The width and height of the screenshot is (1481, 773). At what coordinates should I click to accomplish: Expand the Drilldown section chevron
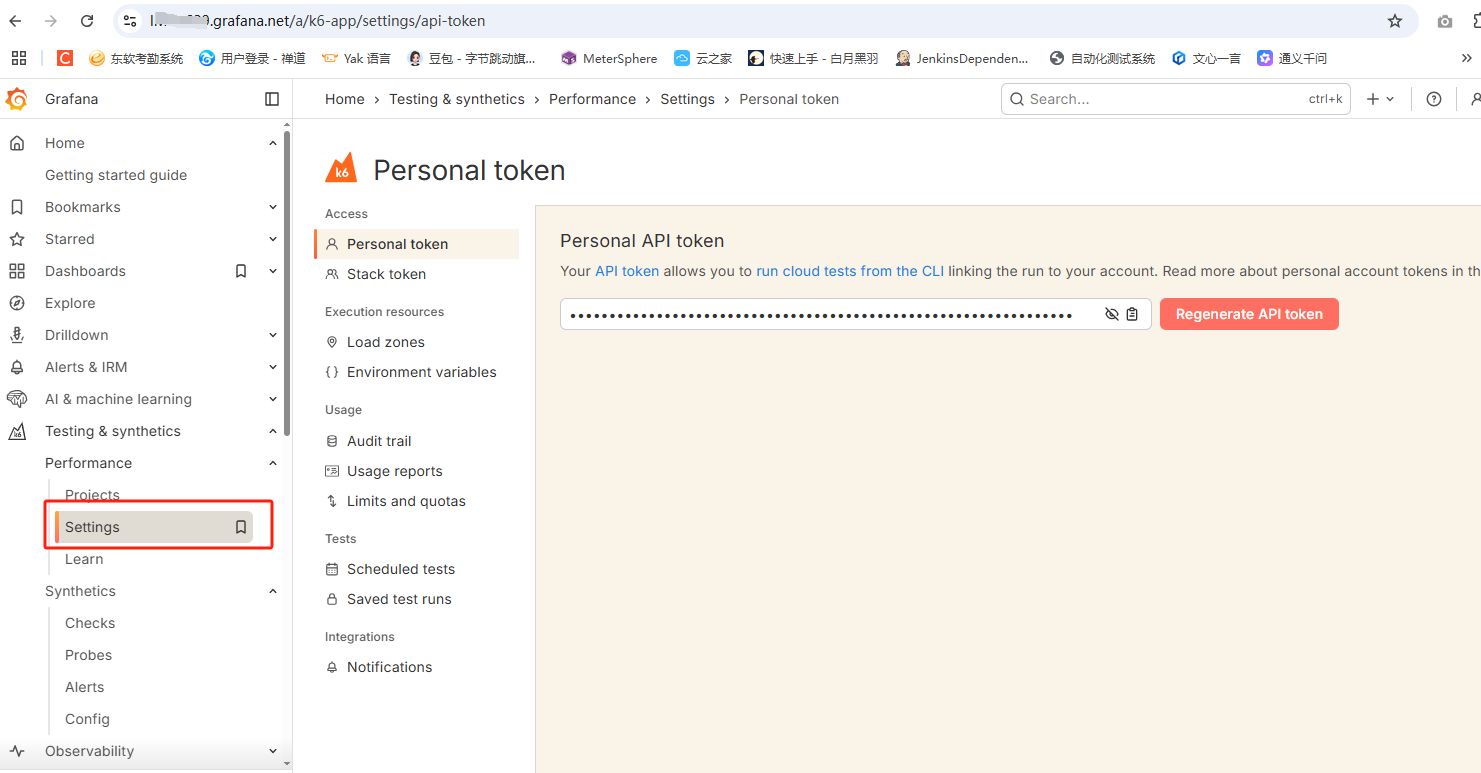coord(273,335)
